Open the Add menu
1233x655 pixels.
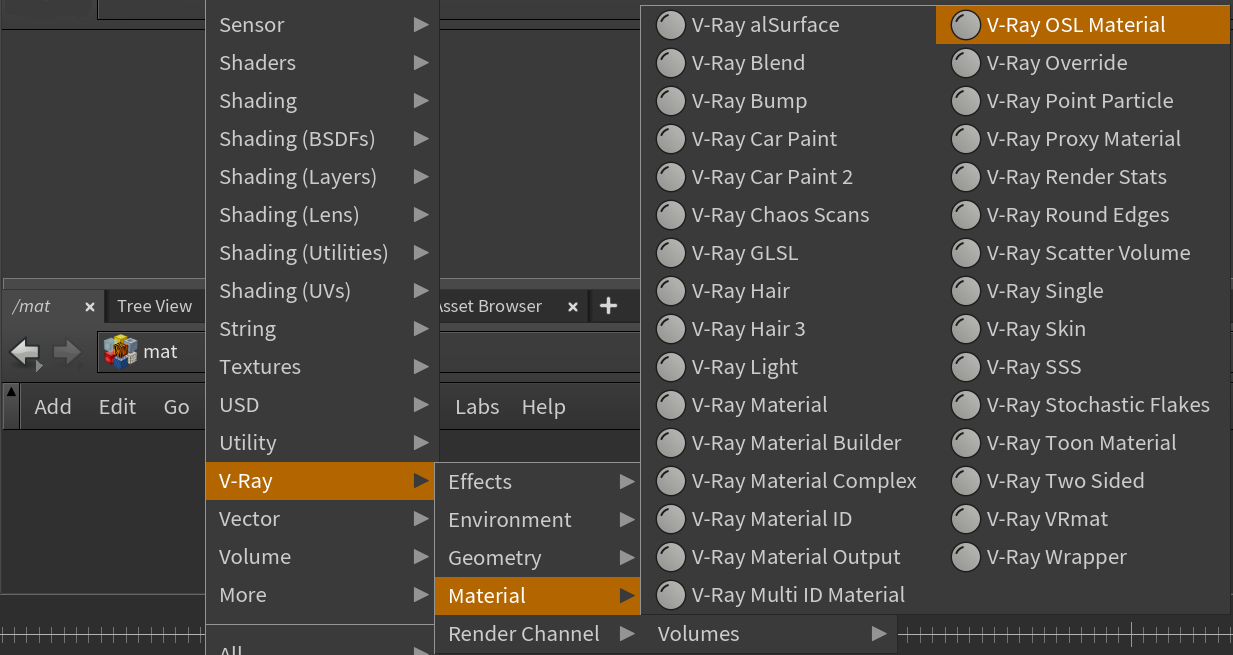pos(53,407)
